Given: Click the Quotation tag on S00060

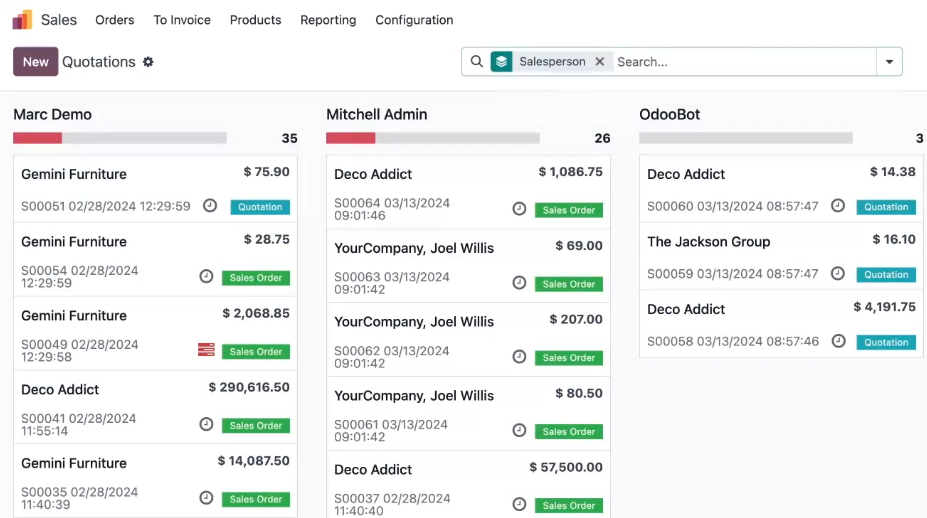Looking at the screenshot, I should coord(886,207).
